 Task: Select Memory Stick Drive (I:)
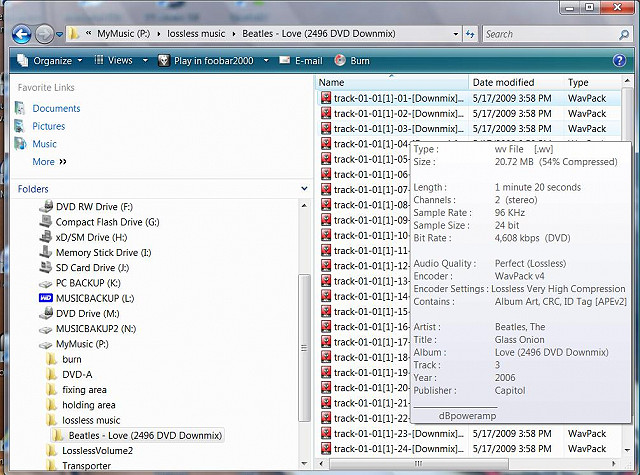coord(103,253)
